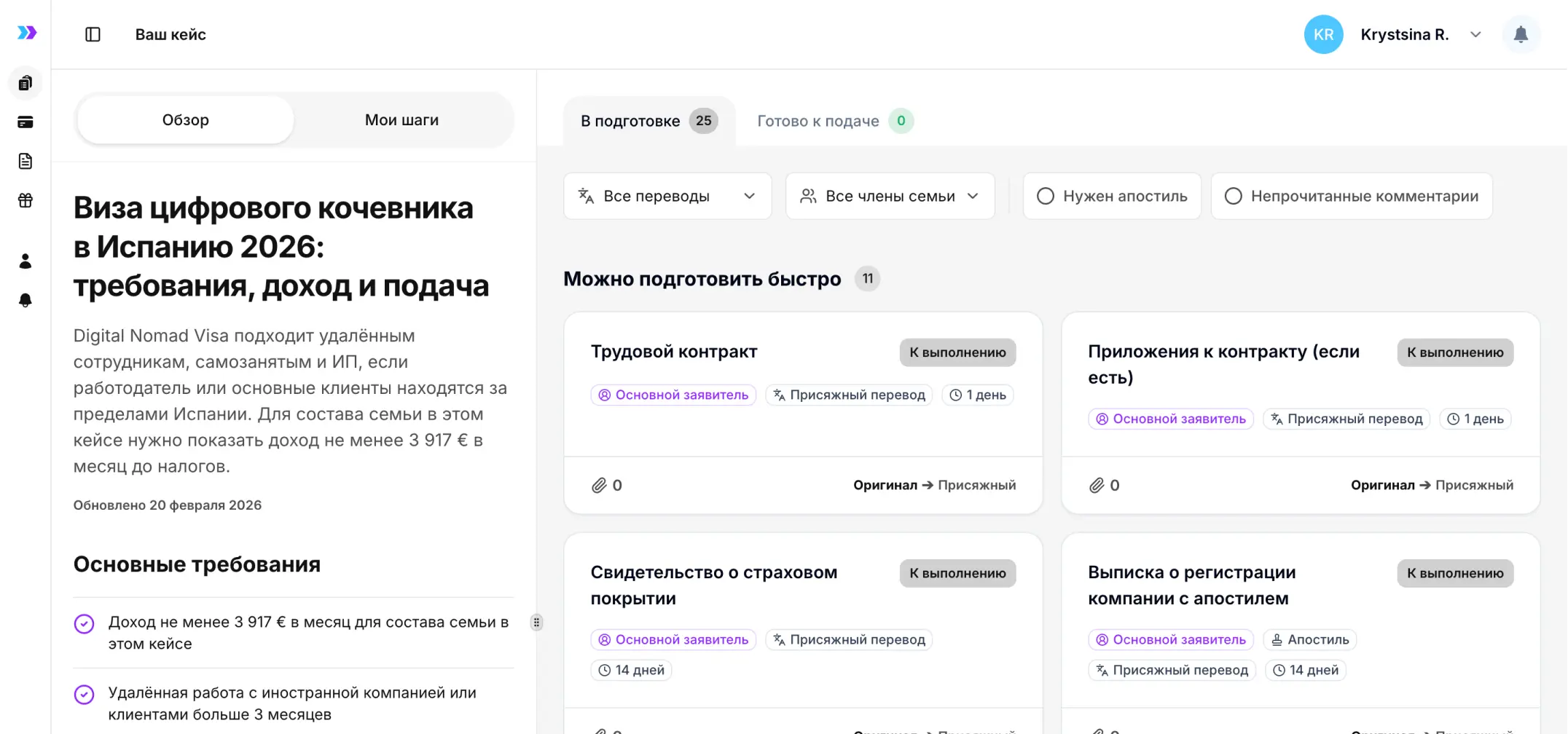
Task: Click К выполнению on Выписка о регистрации компании
Action: click(1455, 573)
